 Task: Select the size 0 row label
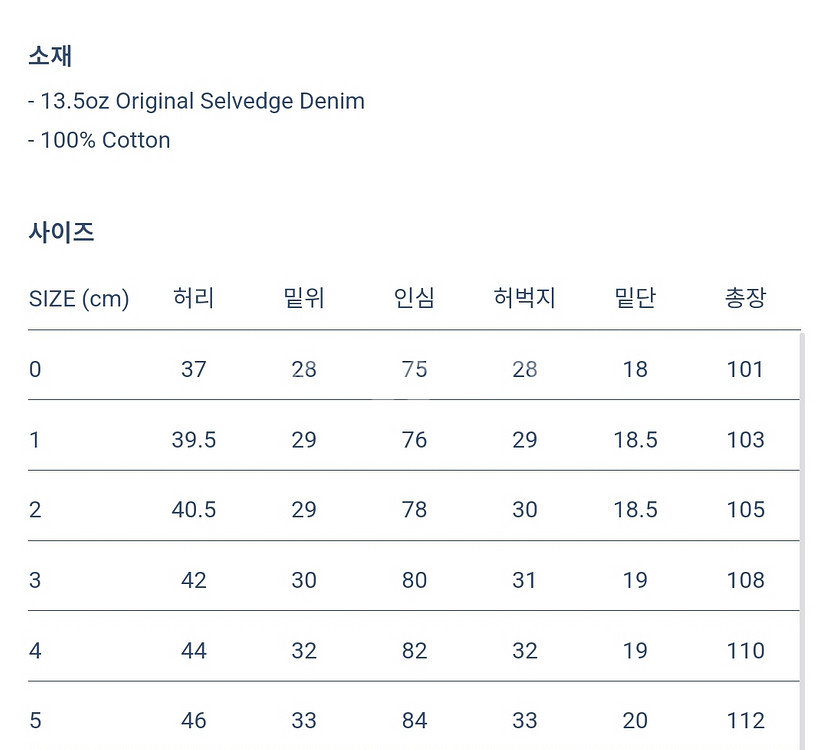pos(35,369)
